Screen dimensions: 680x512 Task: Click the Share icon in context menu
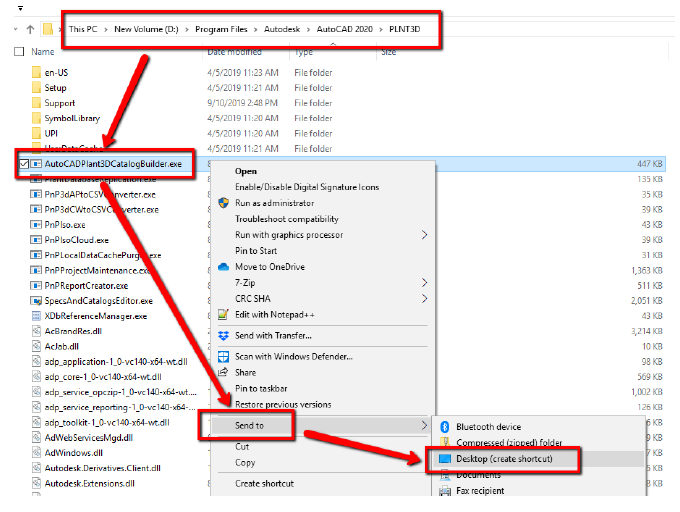(x=223, y=372)
